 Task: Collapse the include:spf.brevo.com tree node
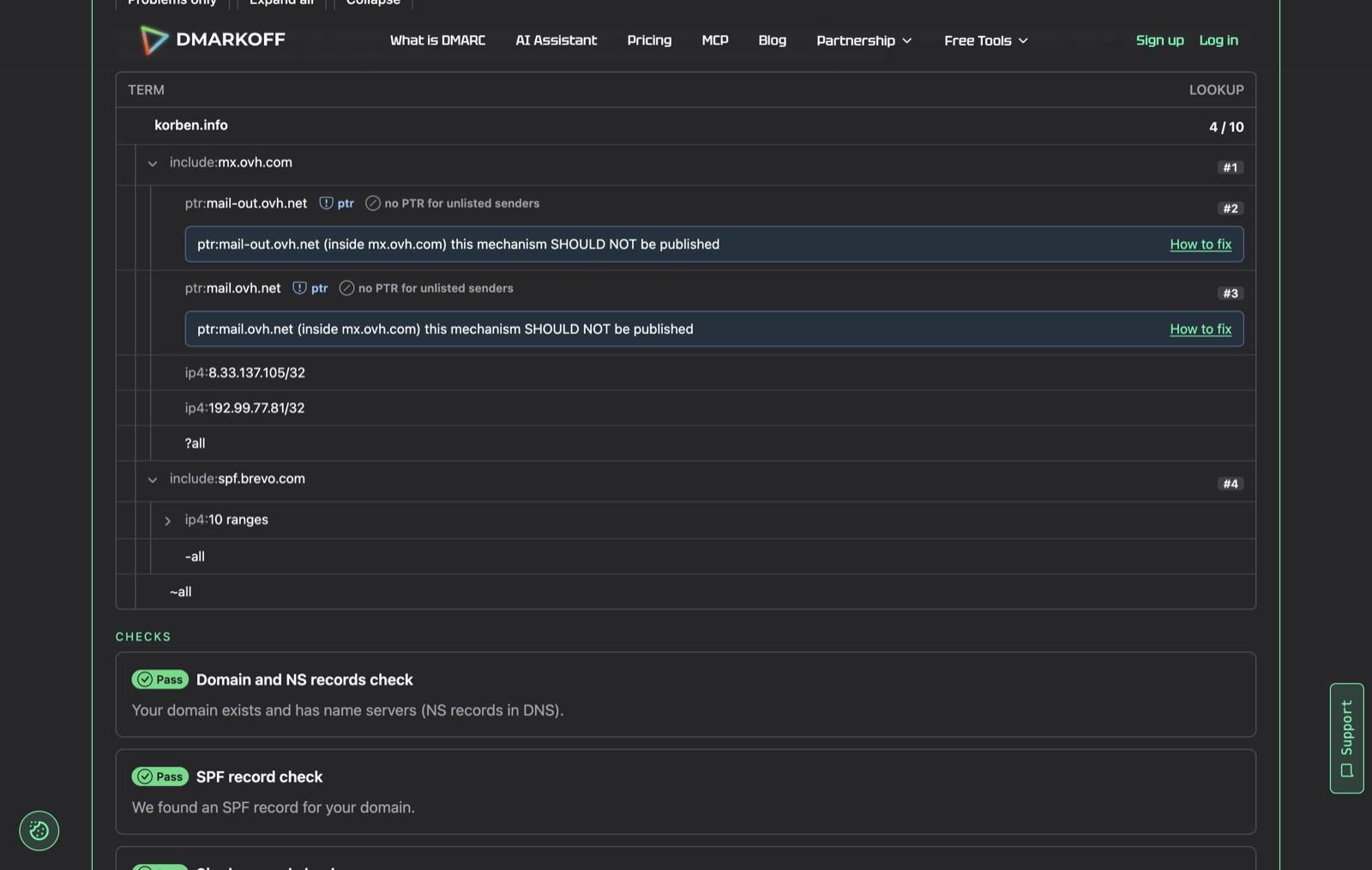tap(153, 480)
